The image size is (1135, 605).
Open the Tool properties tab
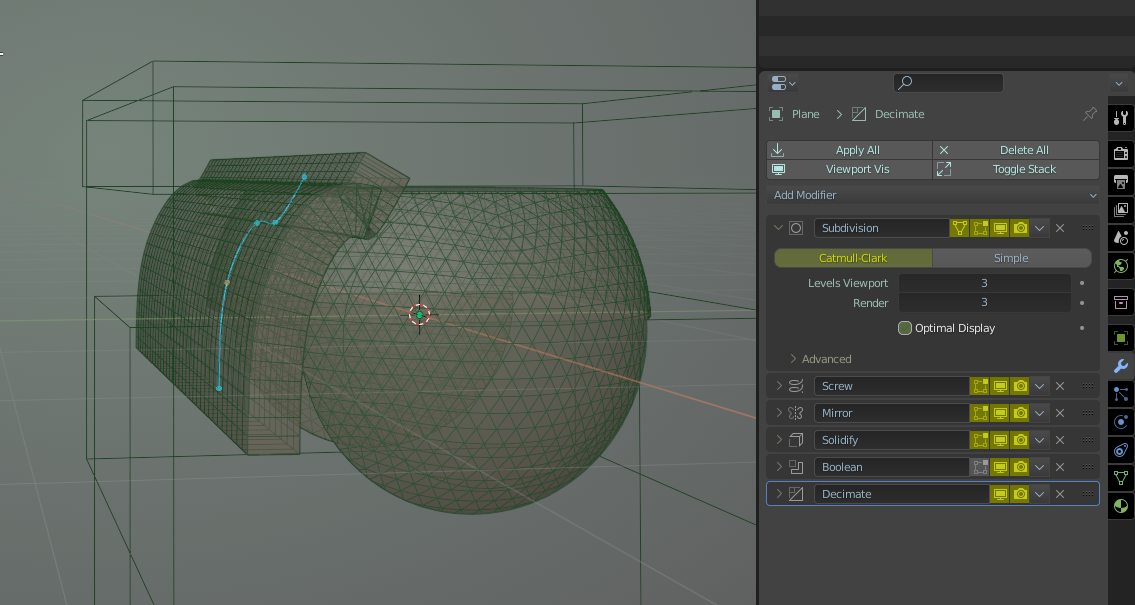coord(1121,118)
